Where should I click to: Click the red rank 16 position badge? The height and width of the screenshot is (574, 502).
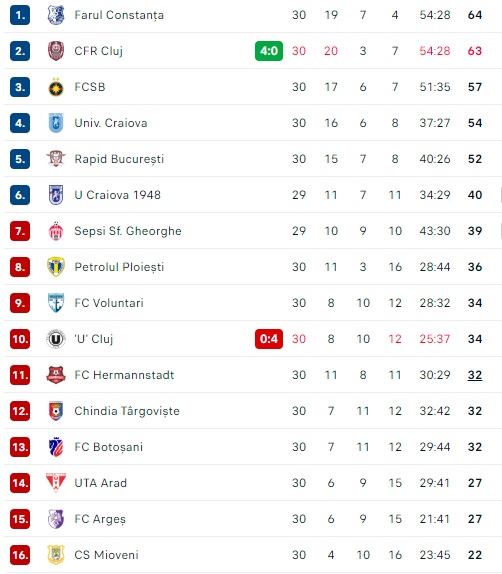tap(20, 555)
